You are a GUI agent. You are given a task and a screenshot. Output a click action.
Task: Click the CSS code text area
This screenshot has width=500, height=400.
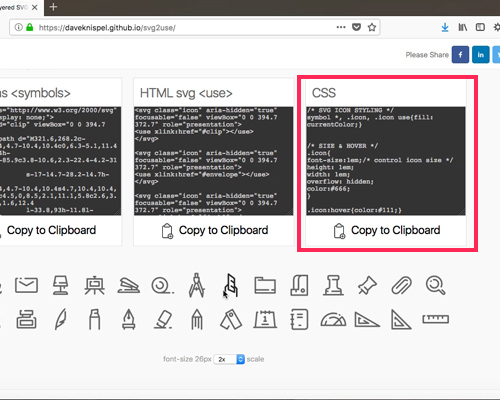[386, 161]
